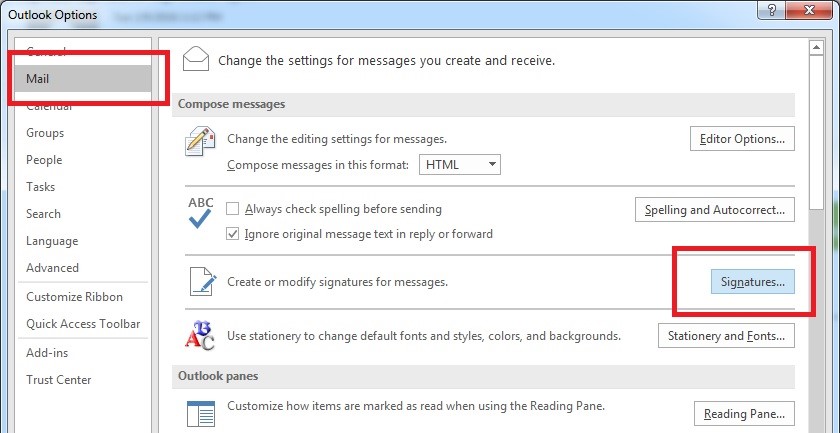Click the ABC spell check icon
Screen dimensions: 840x433
point(200,213)
